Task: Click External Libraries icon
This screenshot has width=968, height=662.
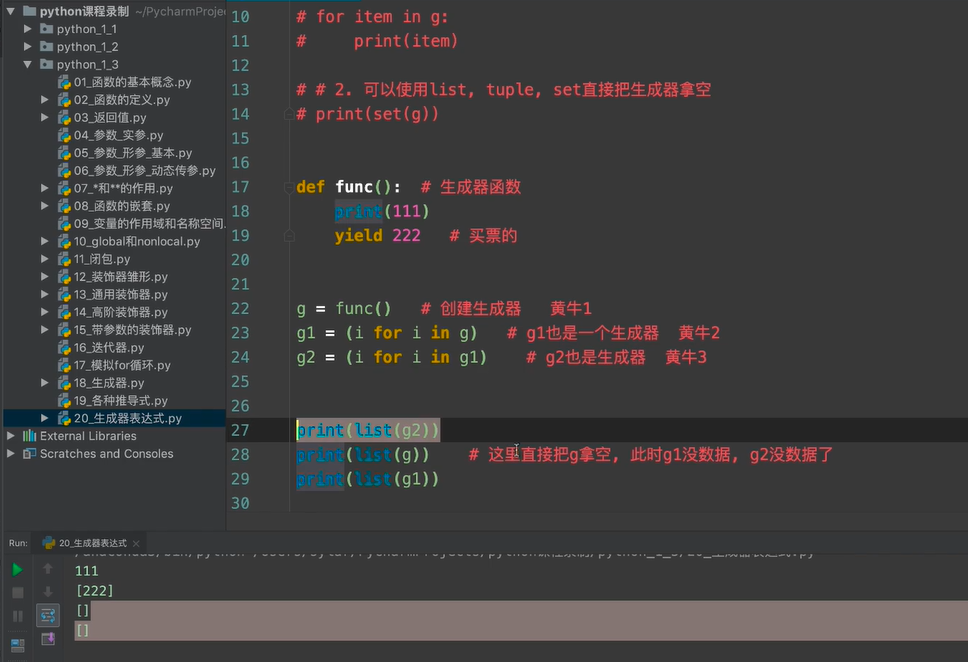Action: click(29, 436)
